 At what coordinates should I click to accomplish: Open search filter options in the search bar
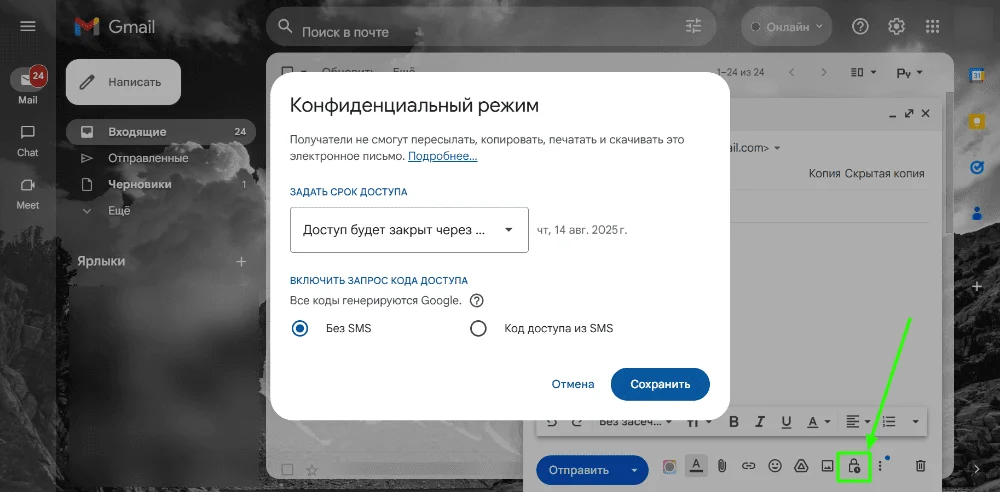tap(693, 26)
